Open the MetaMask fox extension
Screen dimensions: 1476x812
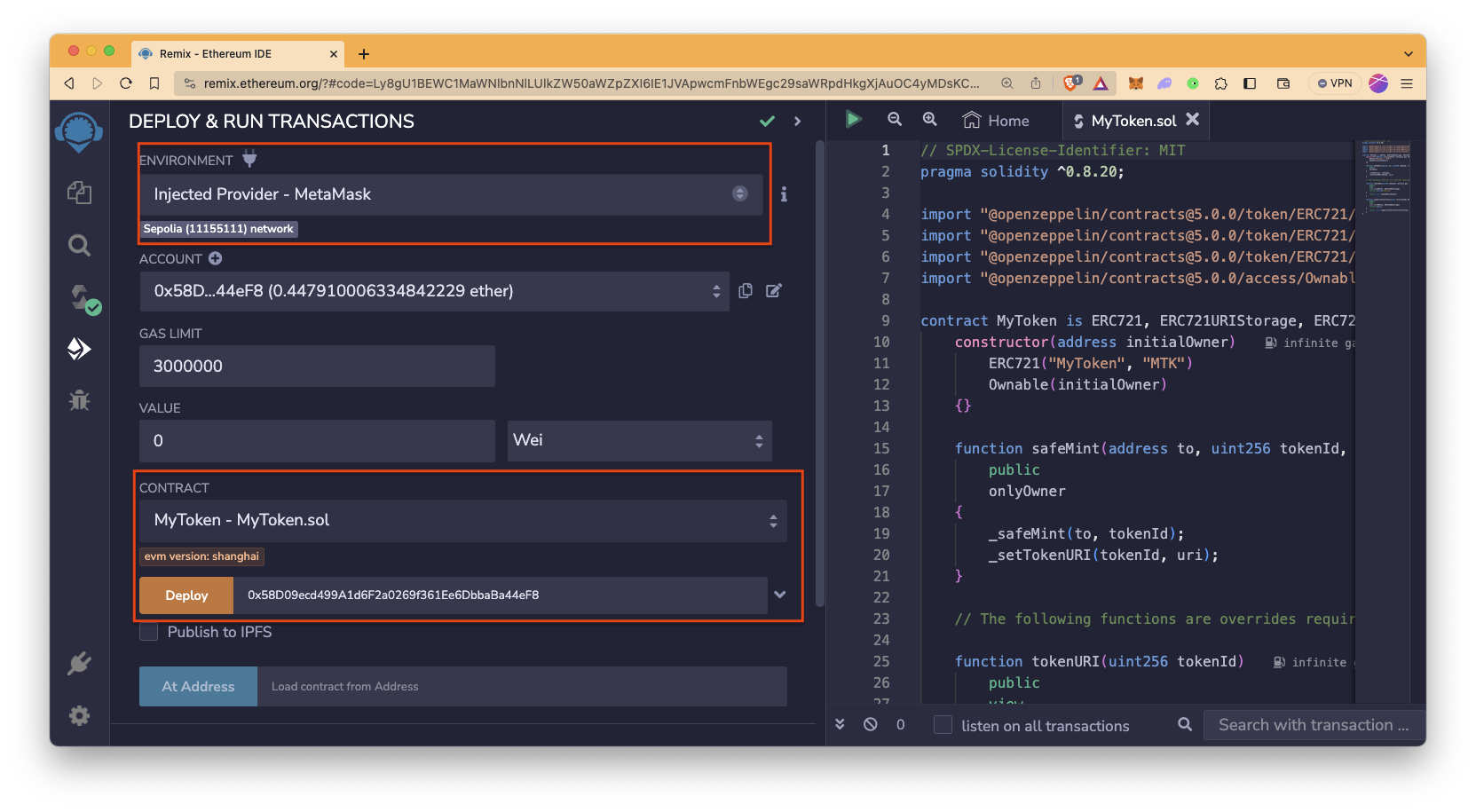1135,83
